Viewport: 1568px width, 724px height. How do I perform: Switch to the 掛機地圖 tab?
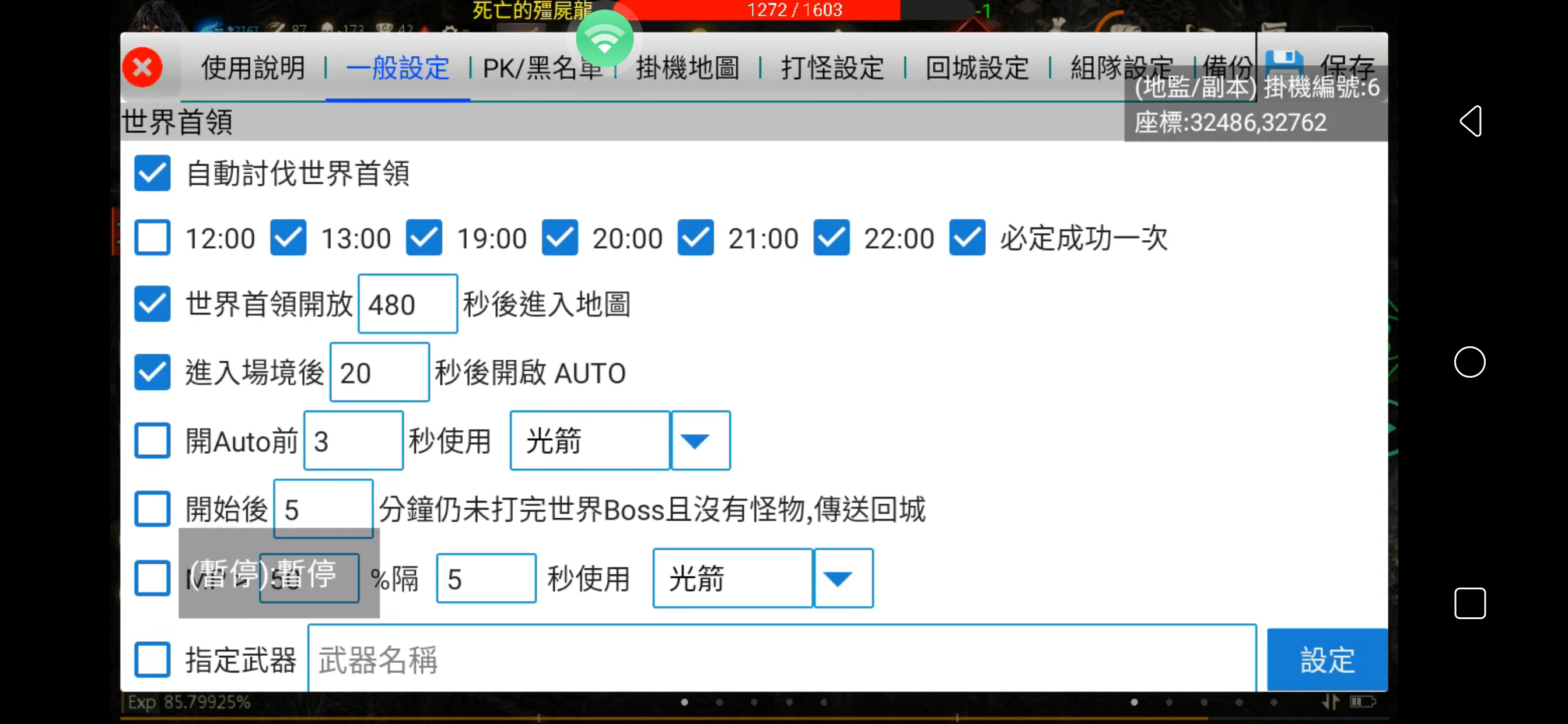coord(687,68)
